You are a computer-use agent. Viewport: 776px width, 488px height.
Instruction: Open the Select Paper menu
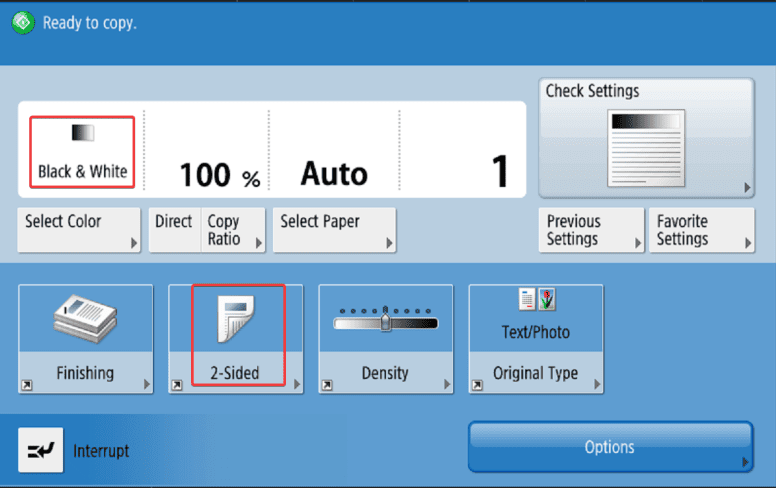pos(335,230)
